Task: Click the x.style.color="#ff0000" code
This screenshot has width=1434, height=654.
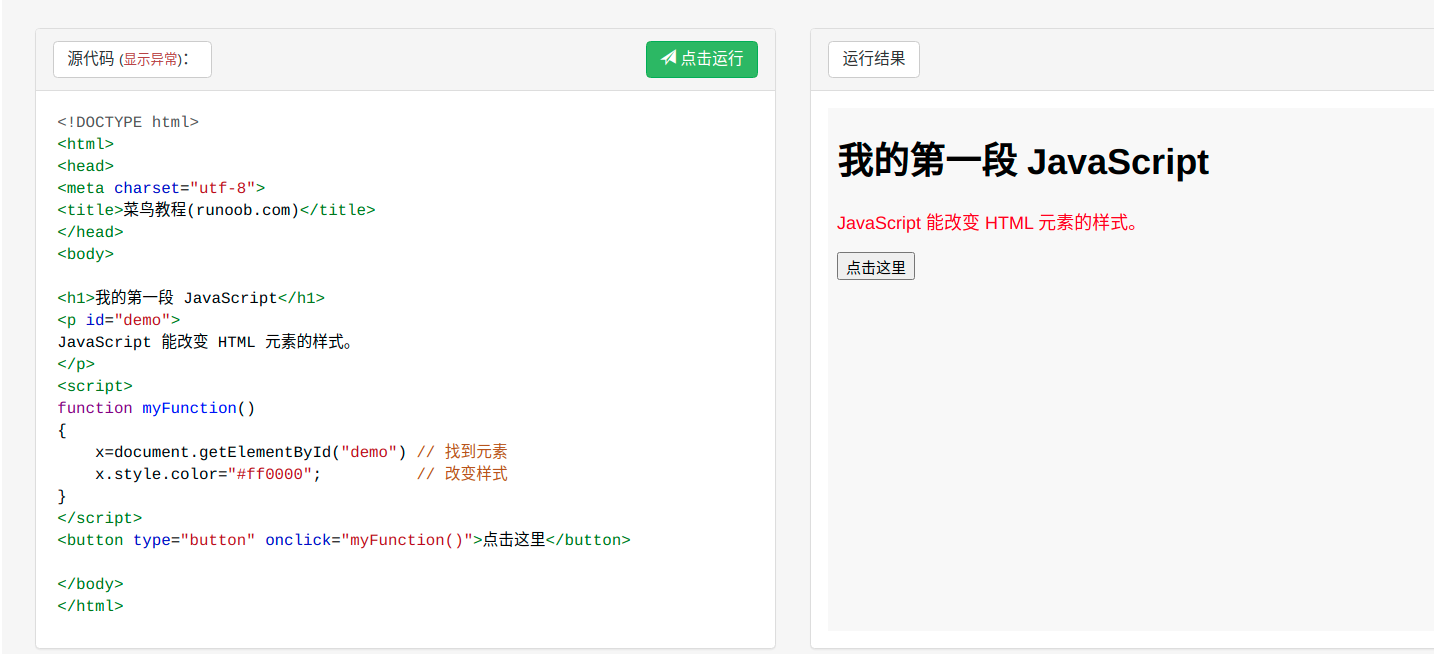Action: tap(208, 474)
